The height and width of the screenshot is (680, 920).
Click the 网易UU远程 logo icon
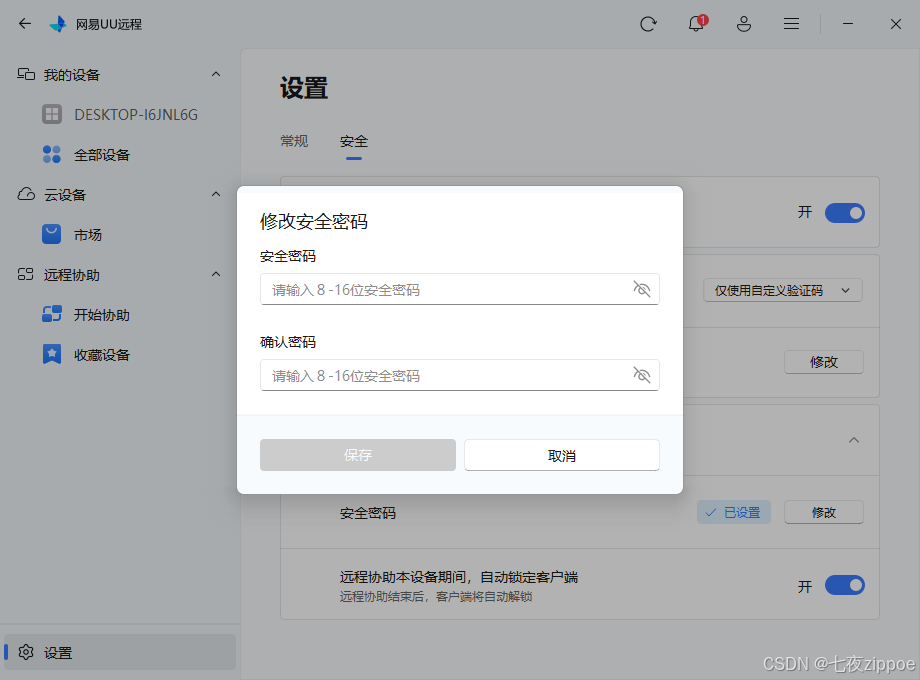[x=58, y=24]
